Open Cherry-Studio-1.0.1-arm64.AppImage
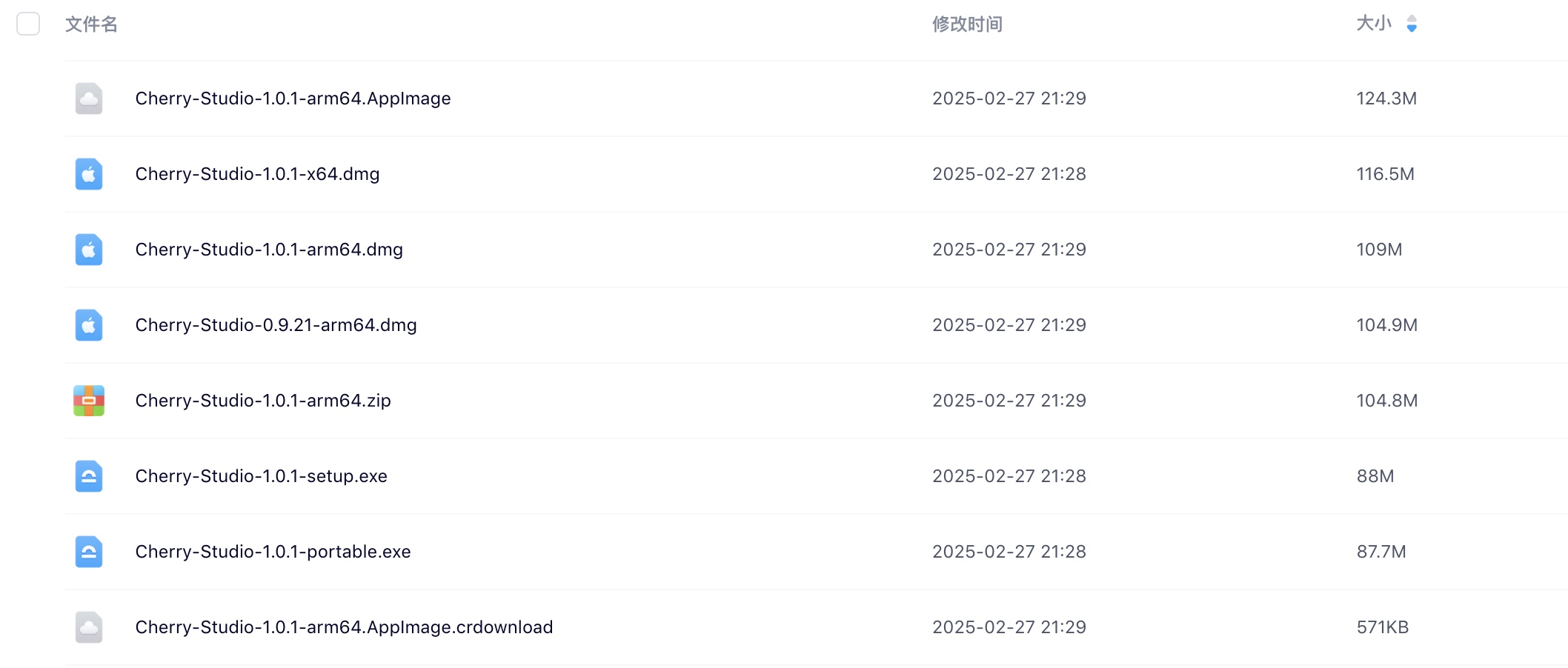Image resolution: width=1568 pixels, height=668 pixels. click(x=293, y=98)
